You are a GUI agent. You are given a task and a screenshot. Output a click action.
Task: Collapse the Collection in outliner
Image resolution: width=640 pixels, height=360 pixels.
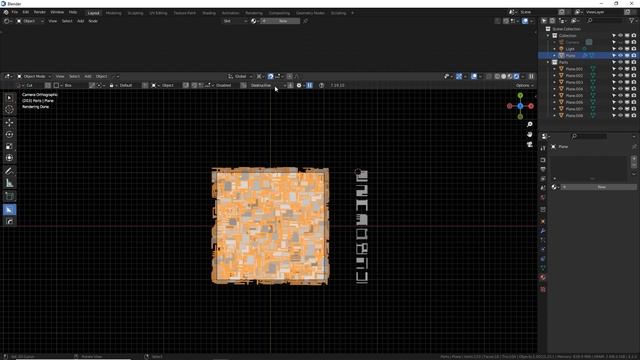tap(548, 36)
